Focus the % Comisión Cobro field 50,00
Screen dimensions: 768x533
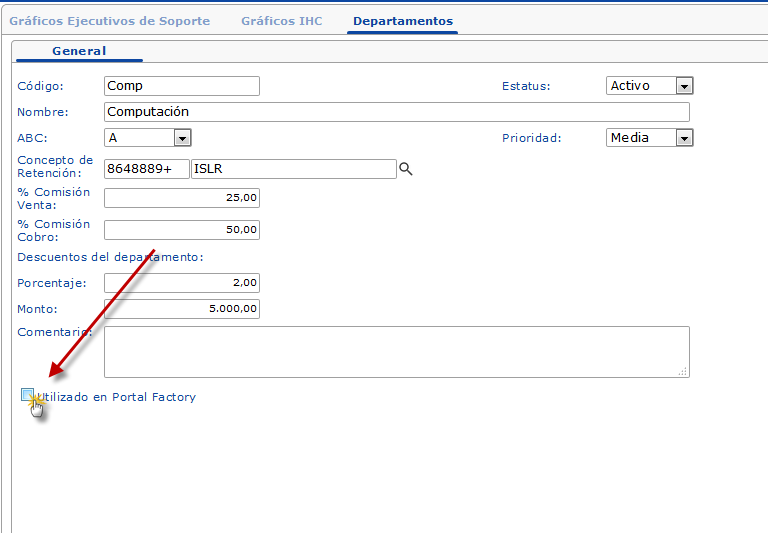click(182, 230)
